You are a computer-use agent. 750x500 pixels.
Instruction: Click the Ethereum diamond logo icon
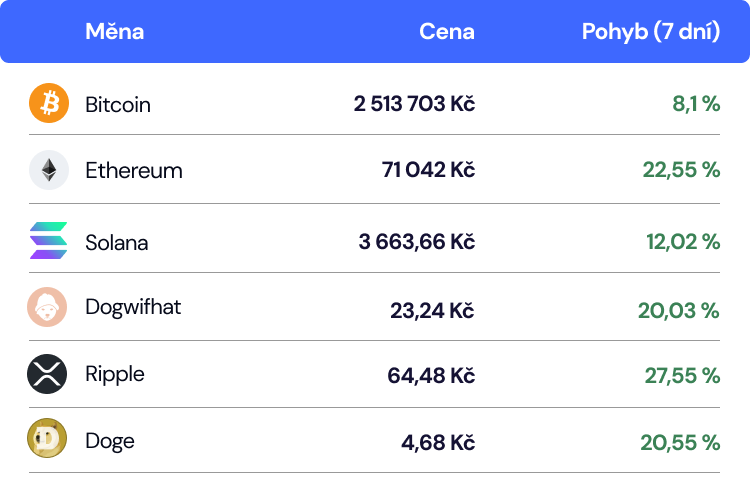click(x=49, y=170)
